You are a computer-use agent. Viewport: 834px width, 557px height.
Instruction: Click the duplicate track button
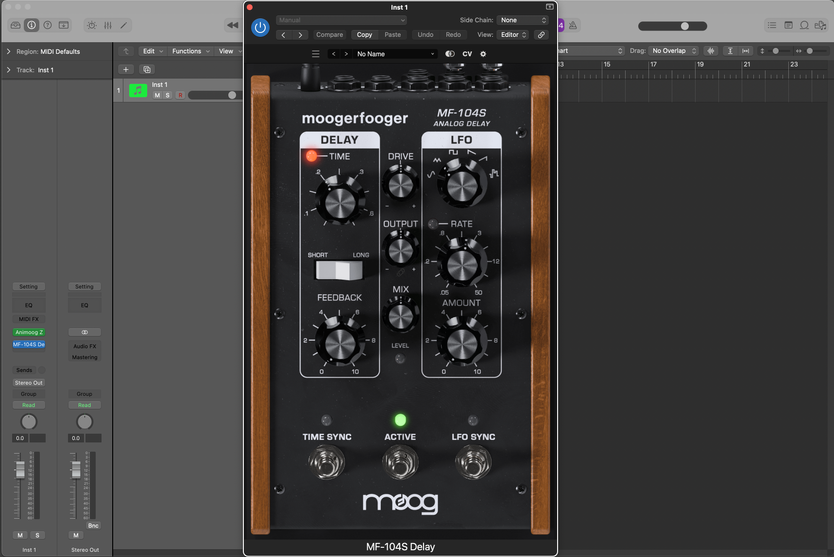(147, 69)
